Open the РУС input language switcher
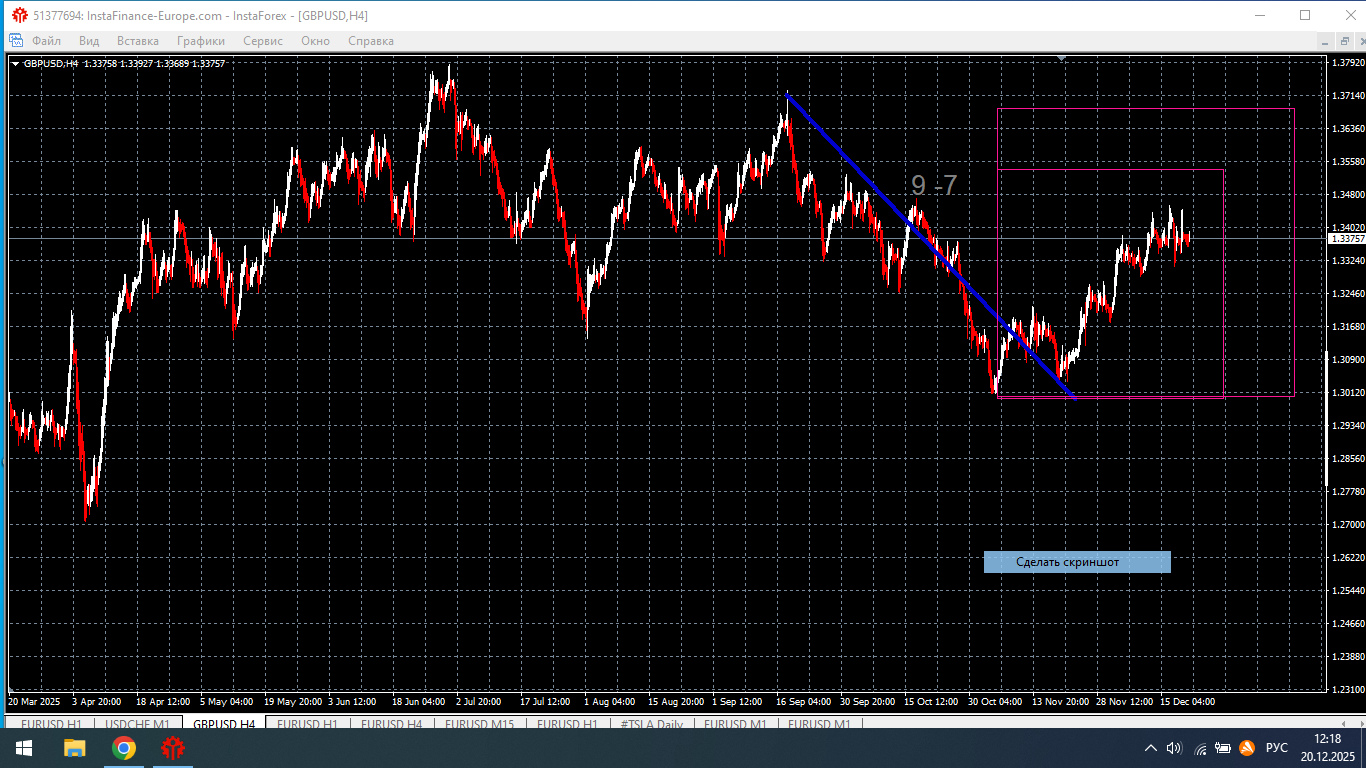The width and height of the screenshot is (1366, 768). pyautogui.click(x=1277, y=748)
